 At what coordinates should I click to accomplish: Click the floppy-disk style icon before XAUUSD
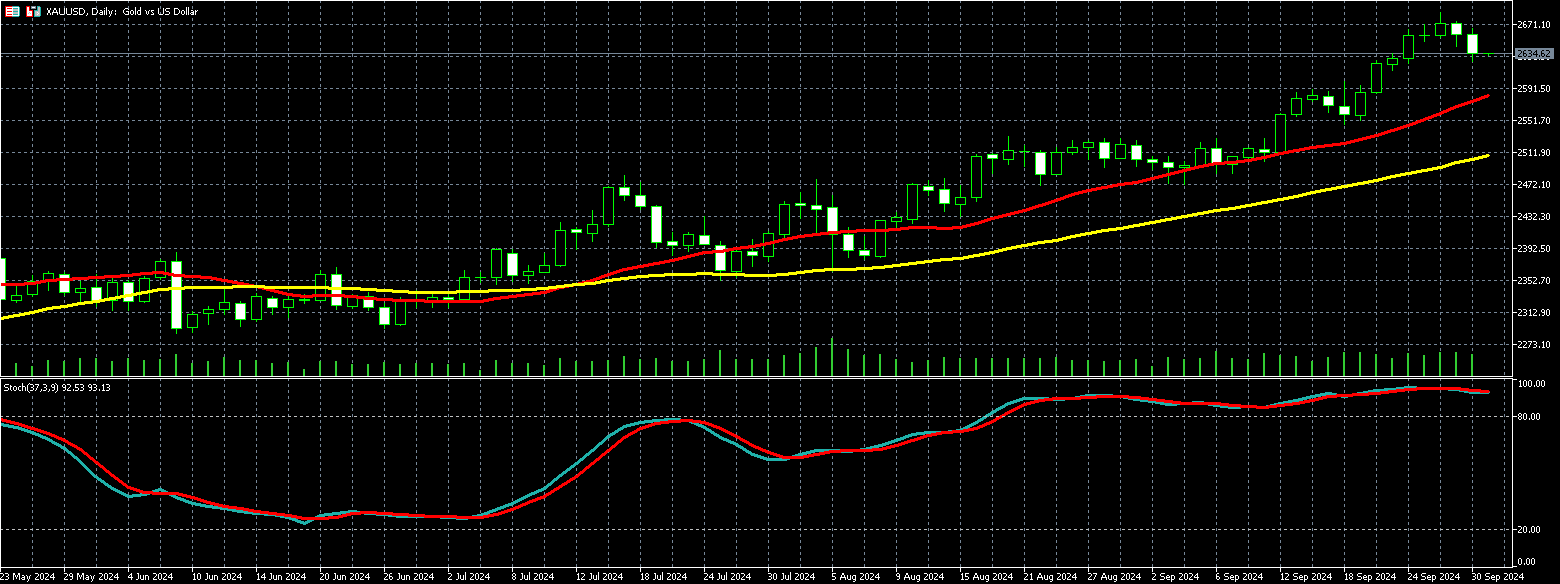tap(32, 10)
